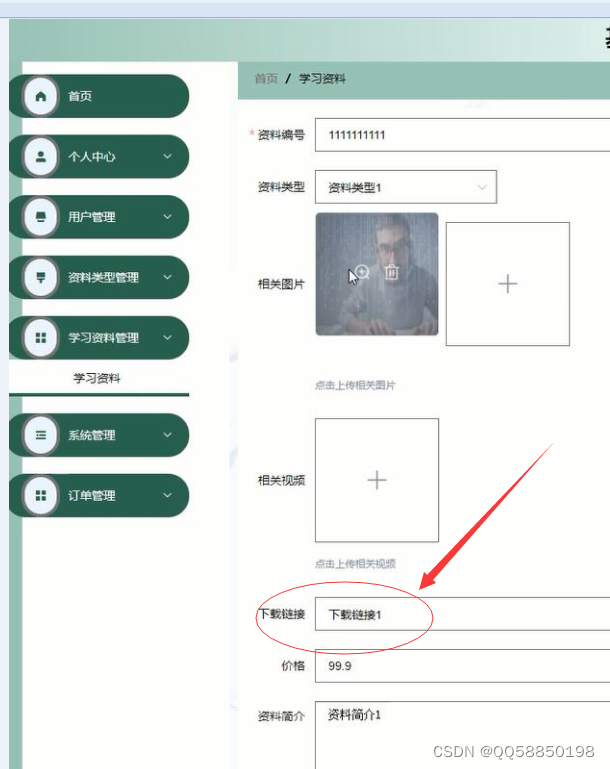Expand the 订单管理 menu chevron

pos(167,495)
